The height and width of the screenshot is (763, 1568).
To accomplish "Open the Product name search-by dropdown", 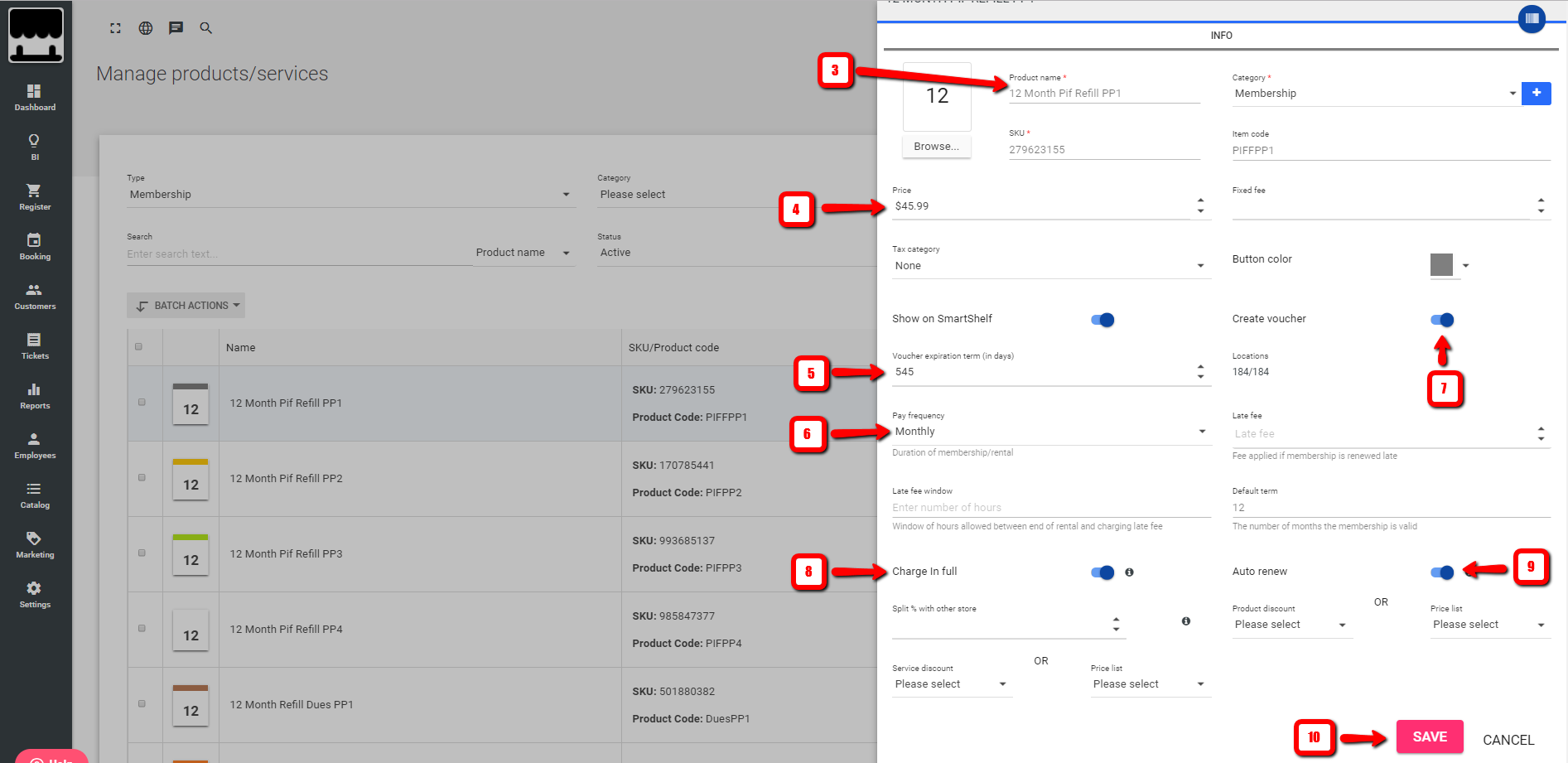I will (523, 253).
